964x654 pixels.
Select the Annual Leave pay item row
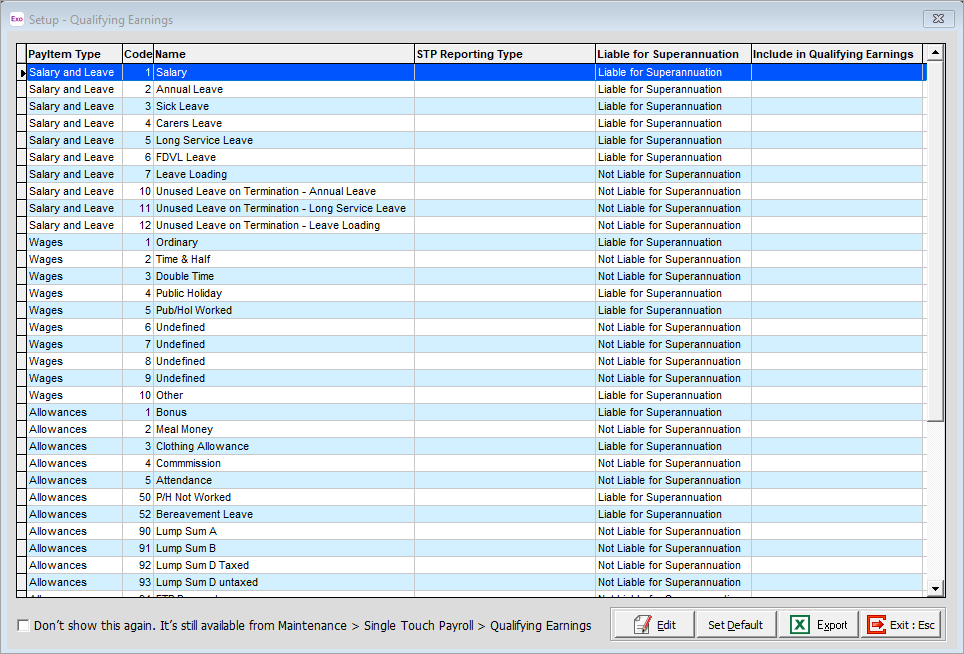pyautogui.click(x=475, y=89)
